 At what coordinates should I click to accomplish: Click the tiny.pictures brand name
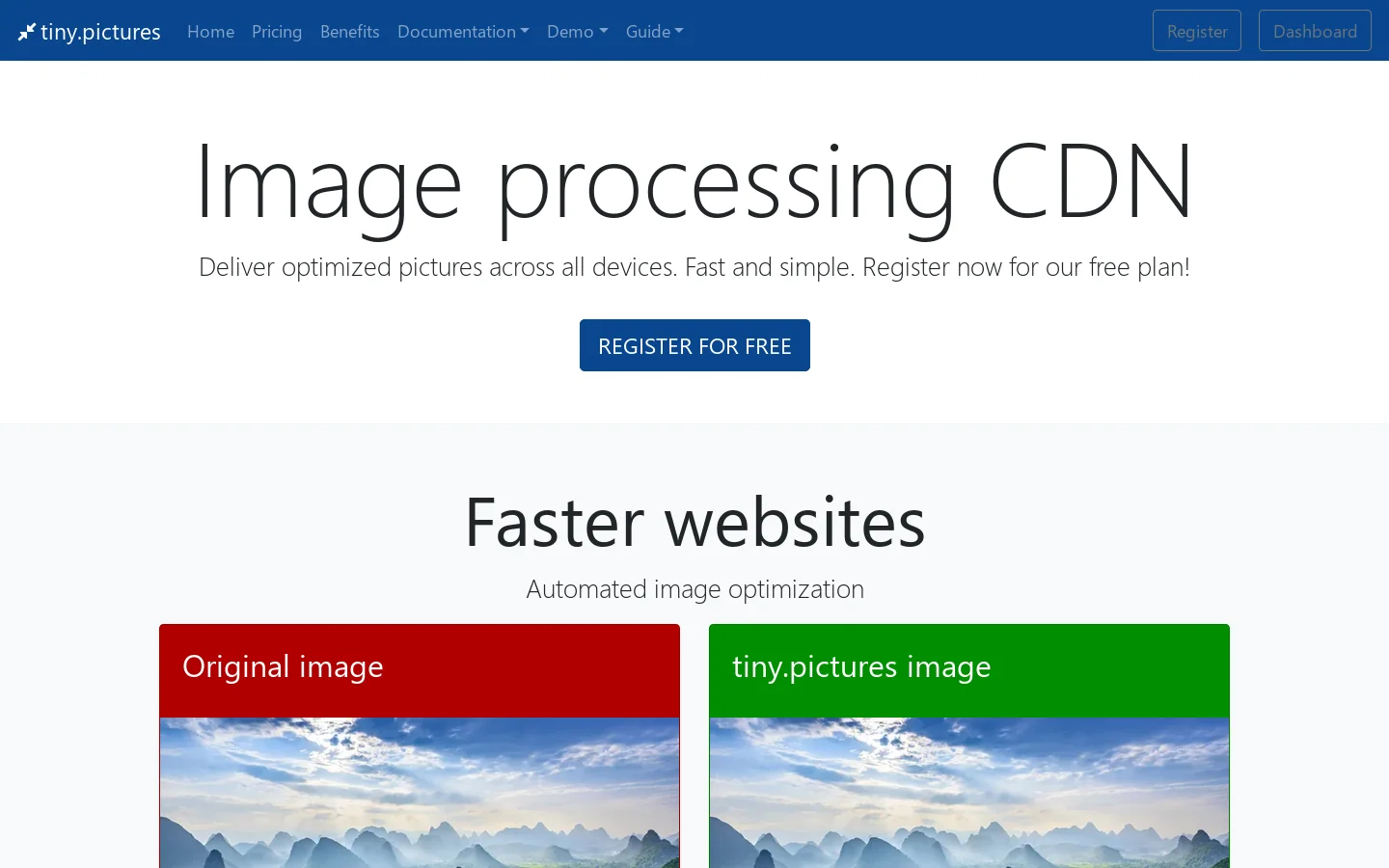click(100, 32)
